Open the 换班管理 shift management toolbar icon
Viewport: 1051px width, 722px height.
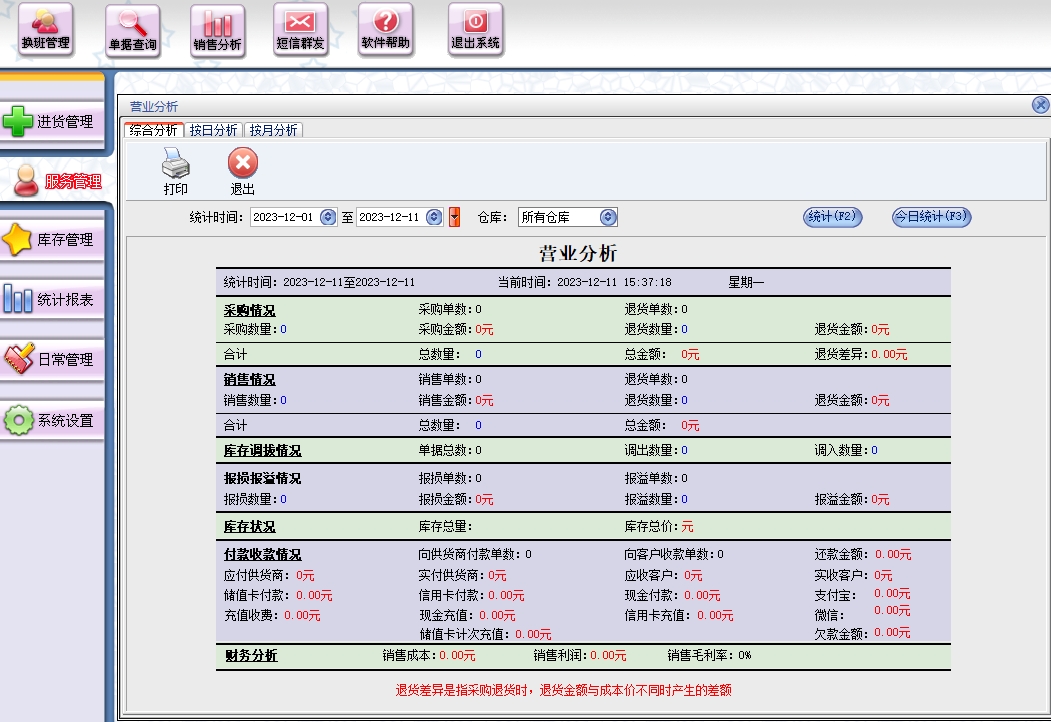(46, 30)
